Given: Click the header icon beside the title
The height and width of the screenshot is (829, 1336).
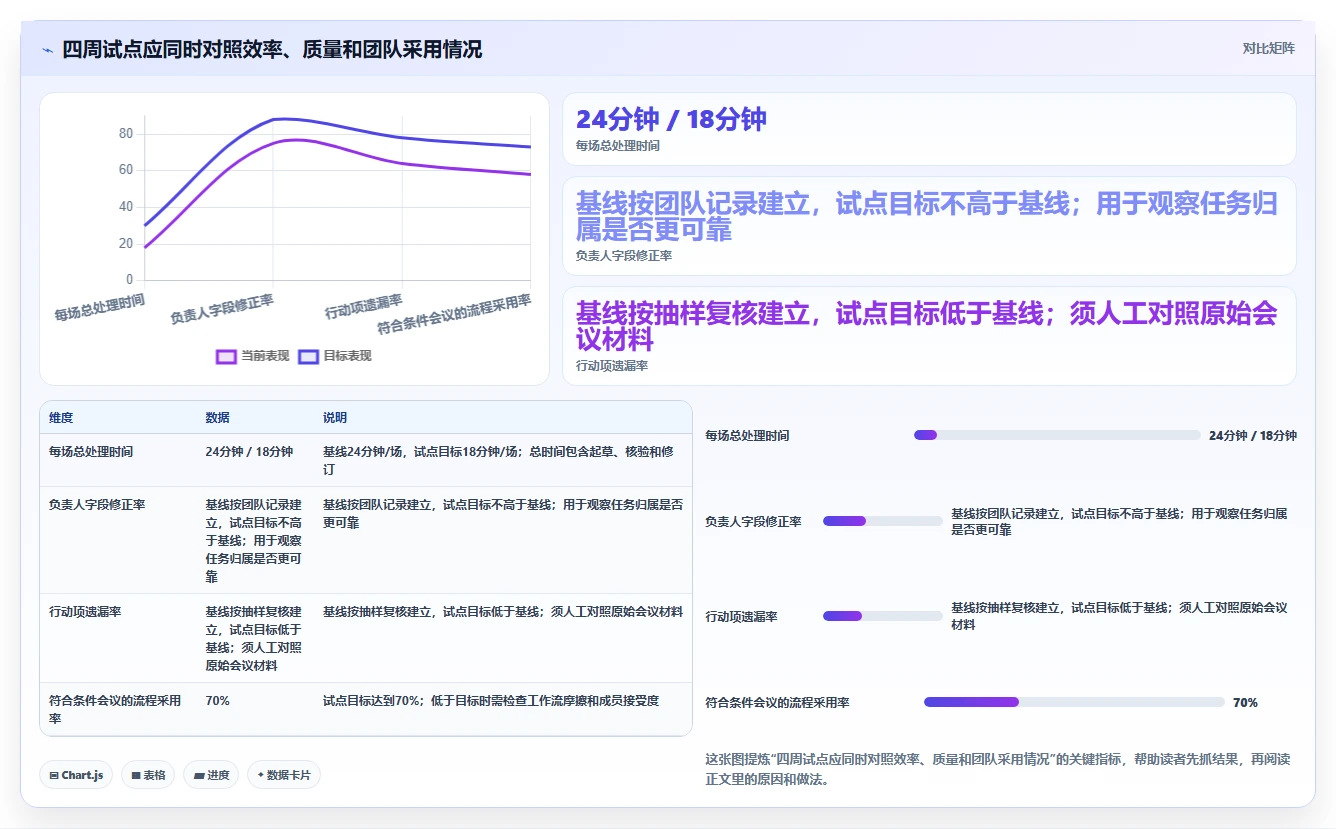Looking at the screenshot, I should point(47,49).
